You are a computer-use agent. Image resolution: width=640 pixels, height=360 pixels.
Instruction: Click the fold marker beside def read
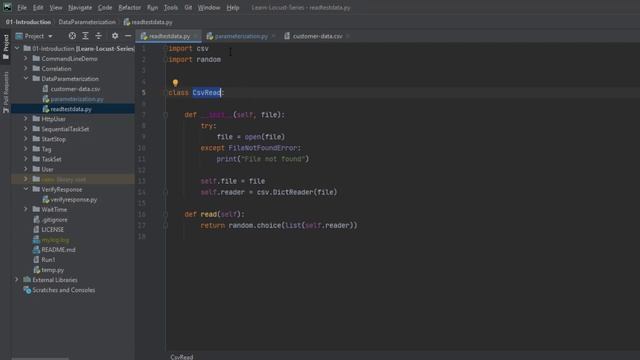click(165, 214)
